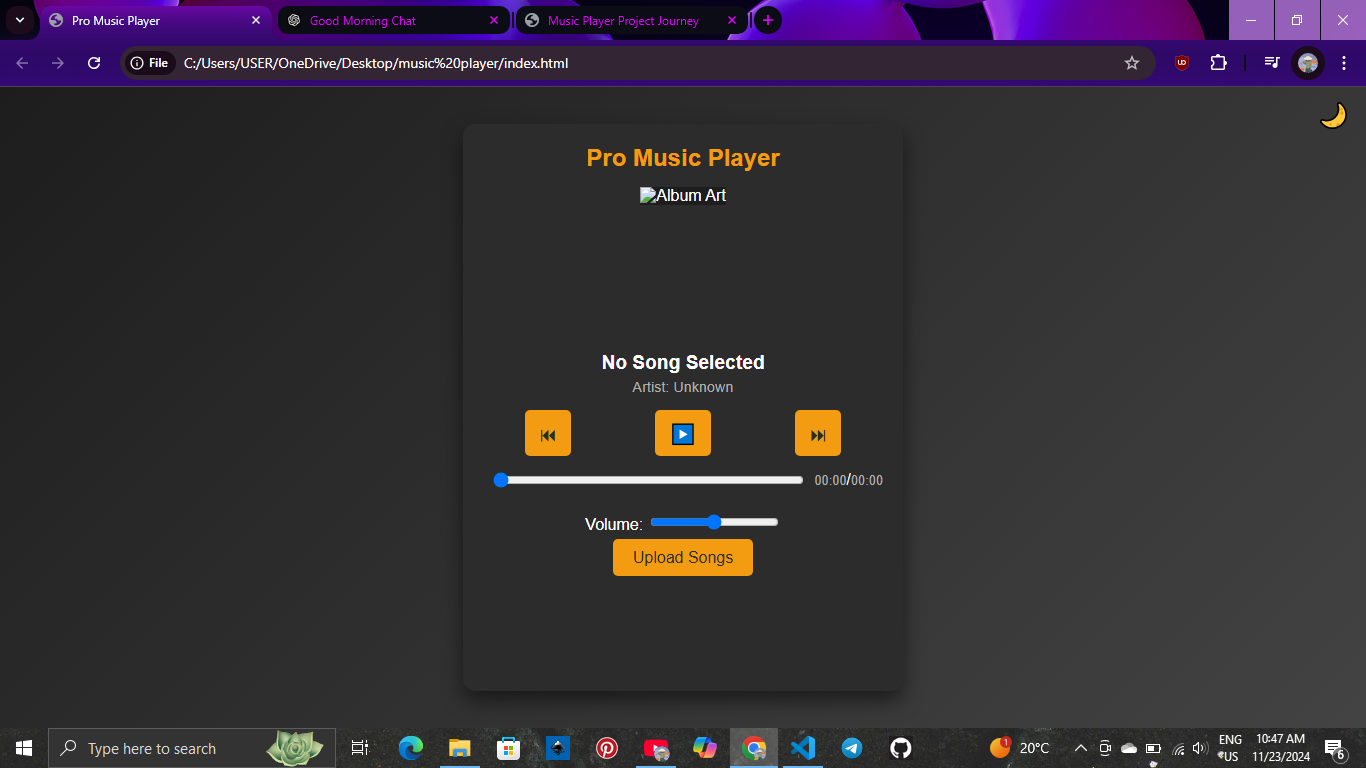This screenshot has width=1366, height=768.
Task: Toggle dark mode with the moon icon
Action: tap(1334, 114)
